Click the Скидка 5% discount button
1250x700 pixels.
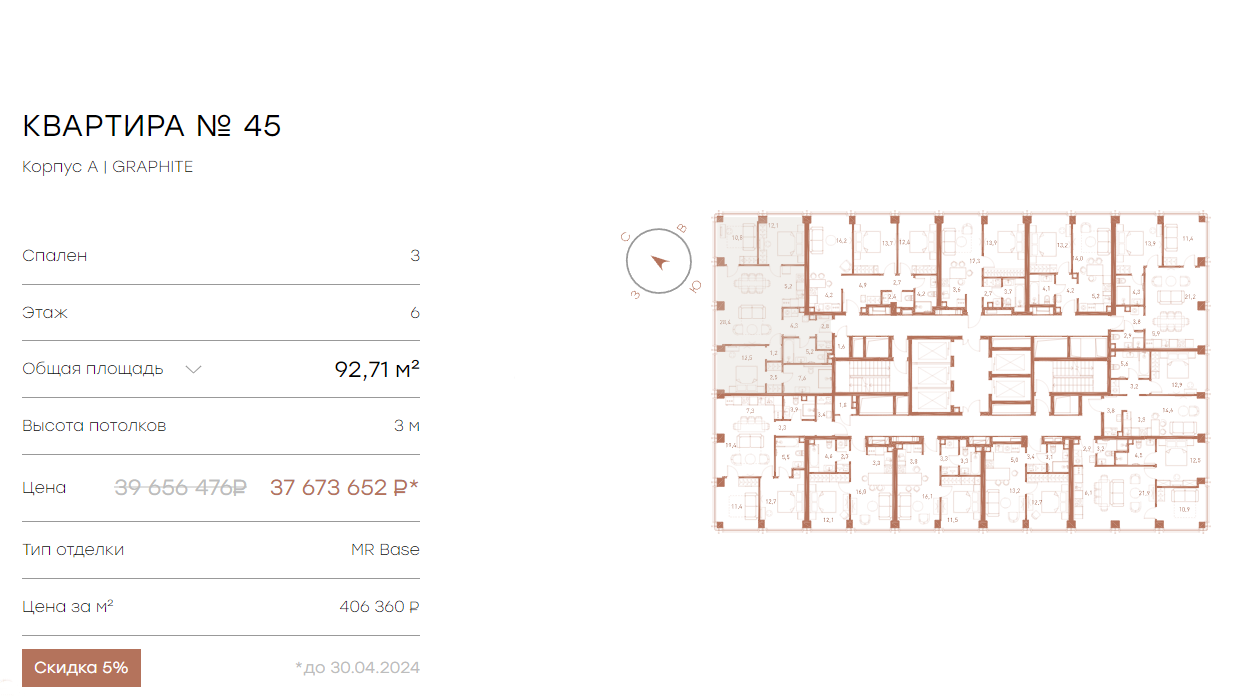[x=81, y=668]
